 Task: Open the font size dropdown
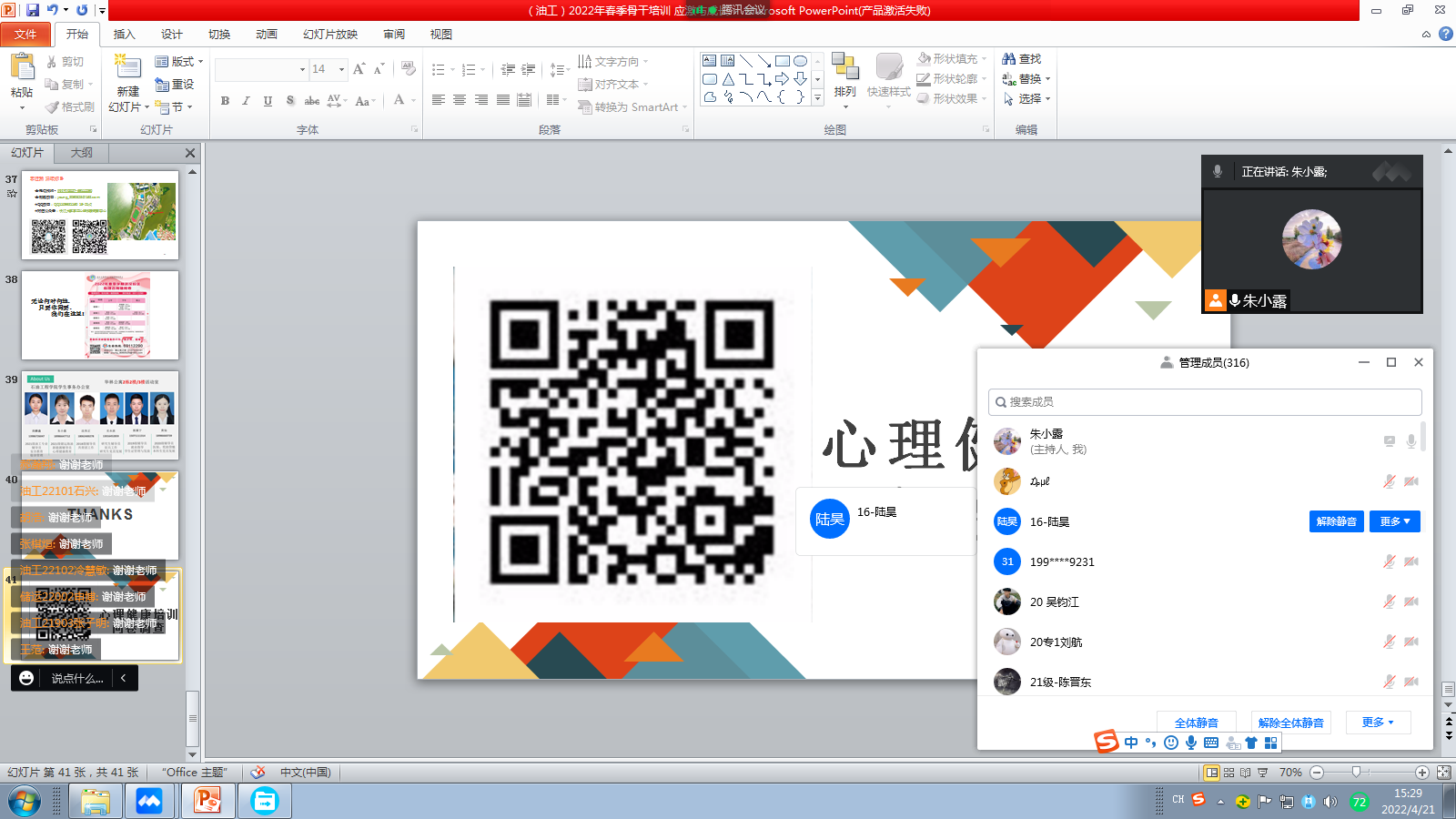(342, 69)
